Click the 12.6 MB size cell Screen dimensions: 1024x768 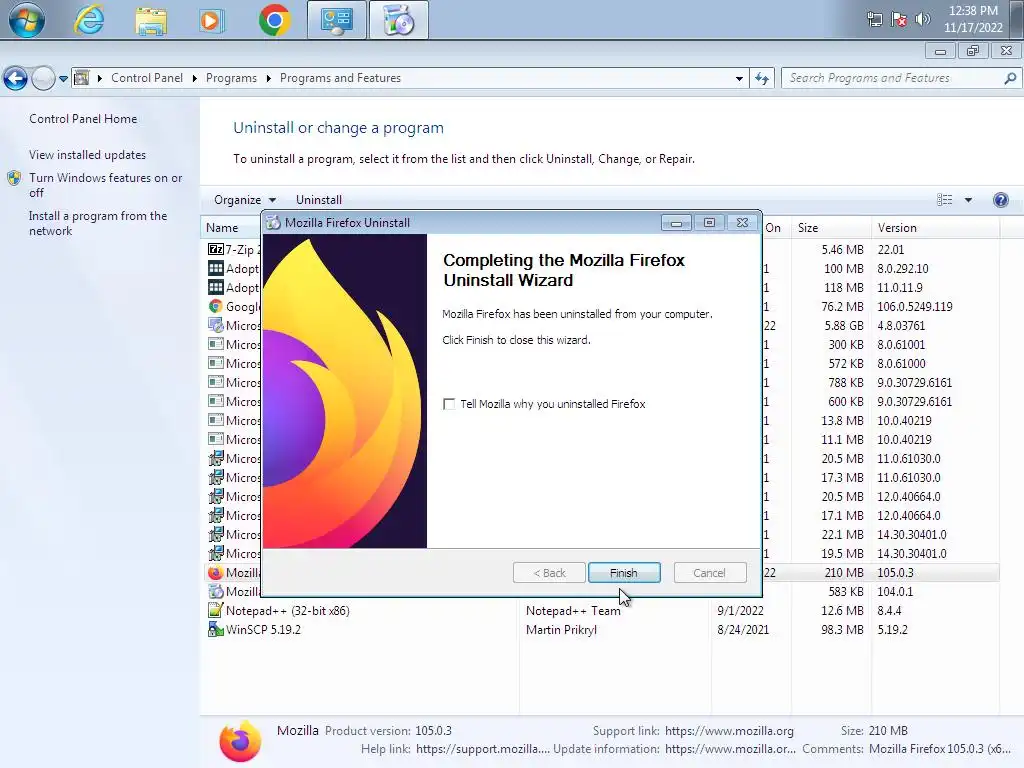click(842, 611)
